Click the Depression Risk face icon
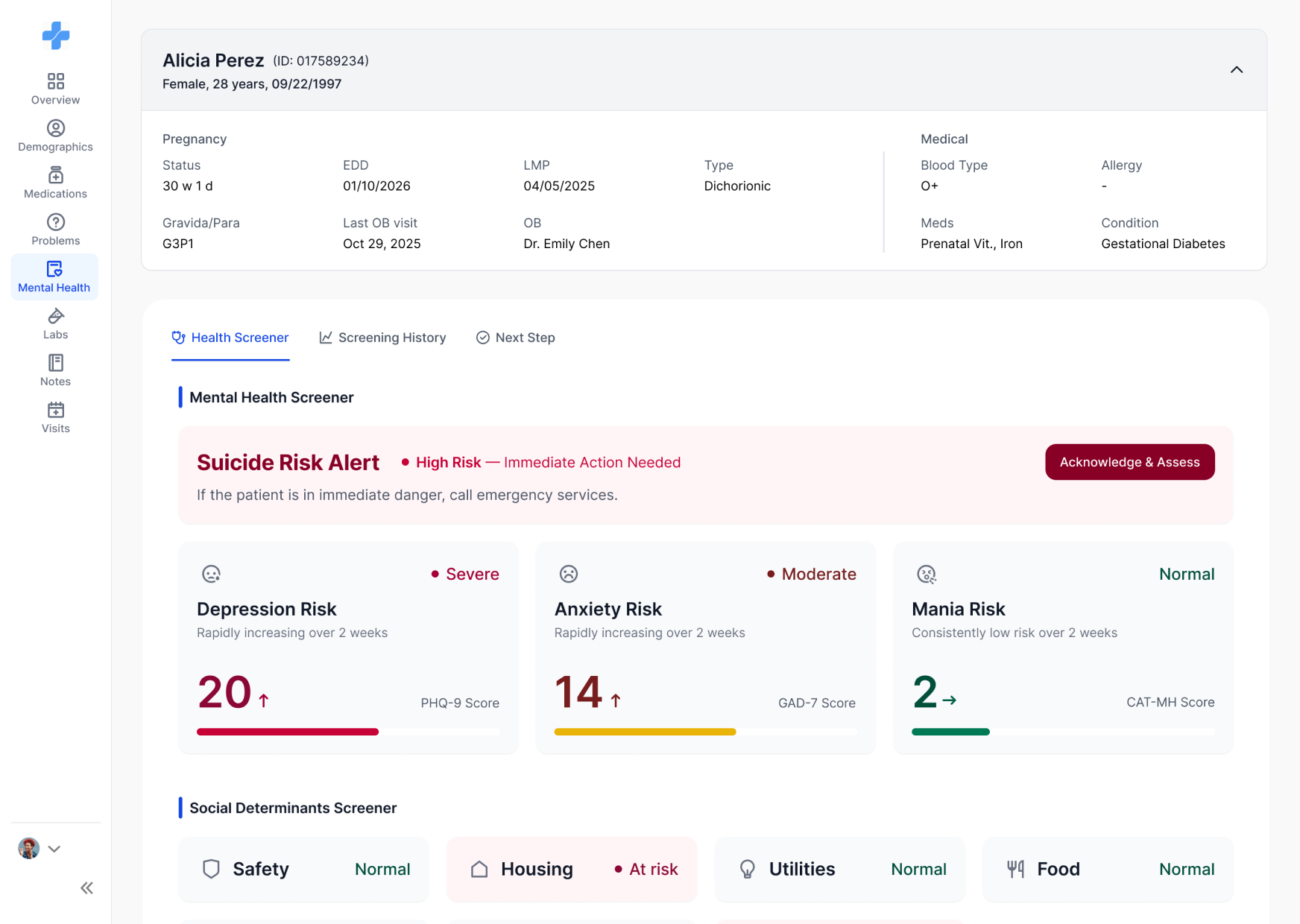Screen dimensions: 1300x924 pyautogui.click(x=211, y=574)
